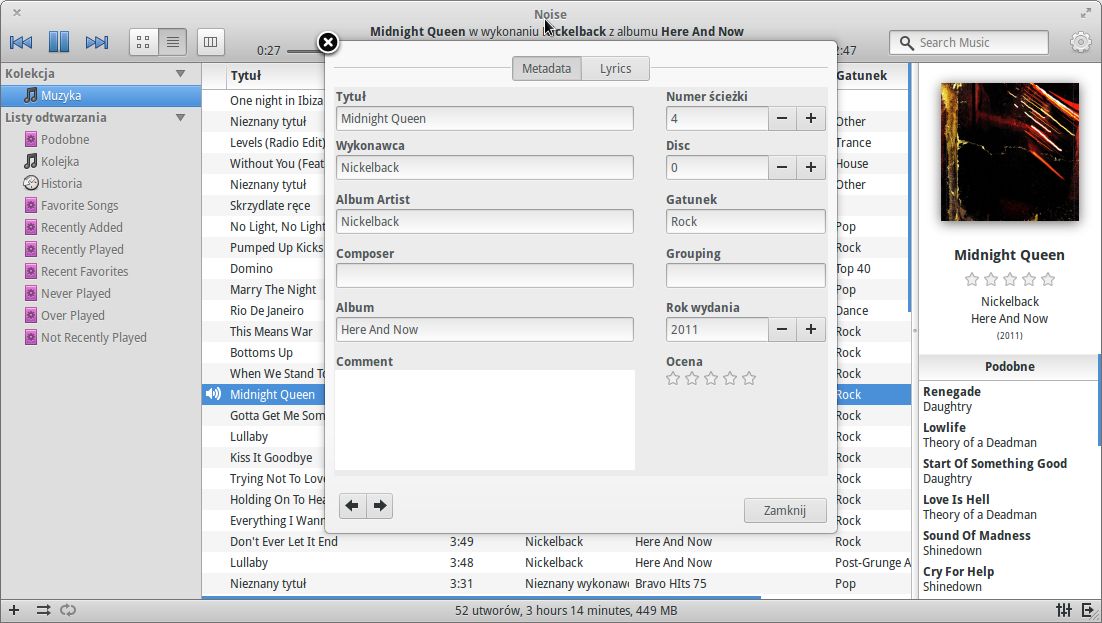This screenshot has width=1102, height=623.
Task: Decrease the Rok wydania year
Action: coord(782,330)
